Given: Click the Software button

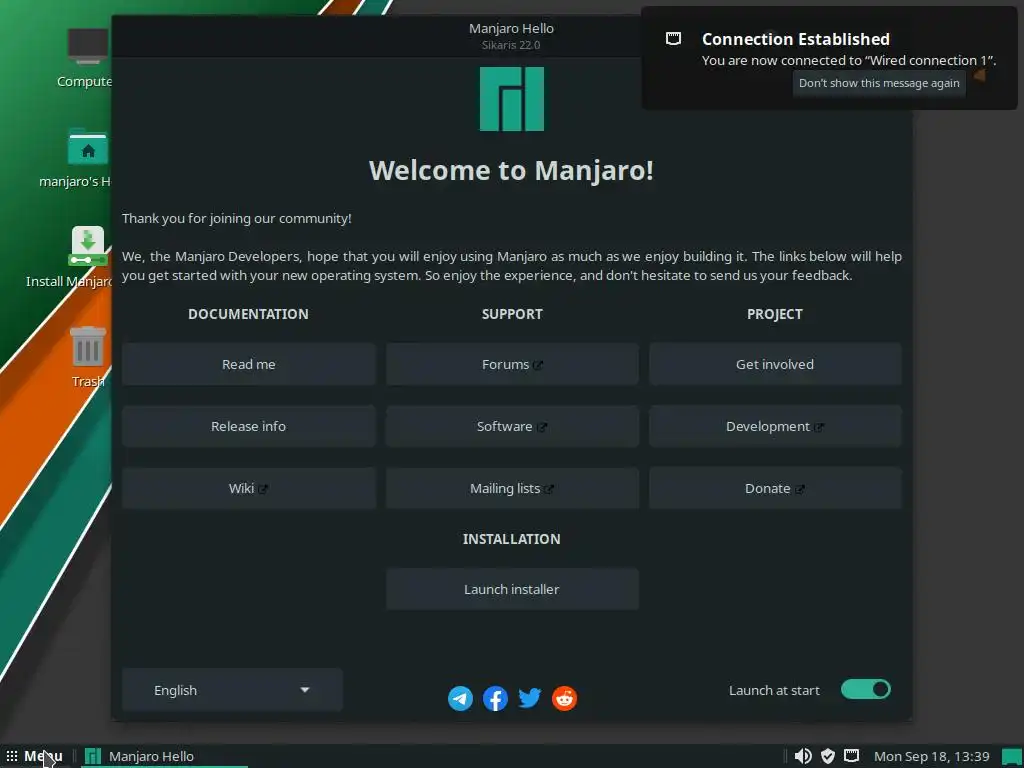Looking at the screenshot, I should pyautogui.click(x=512, y=426).
